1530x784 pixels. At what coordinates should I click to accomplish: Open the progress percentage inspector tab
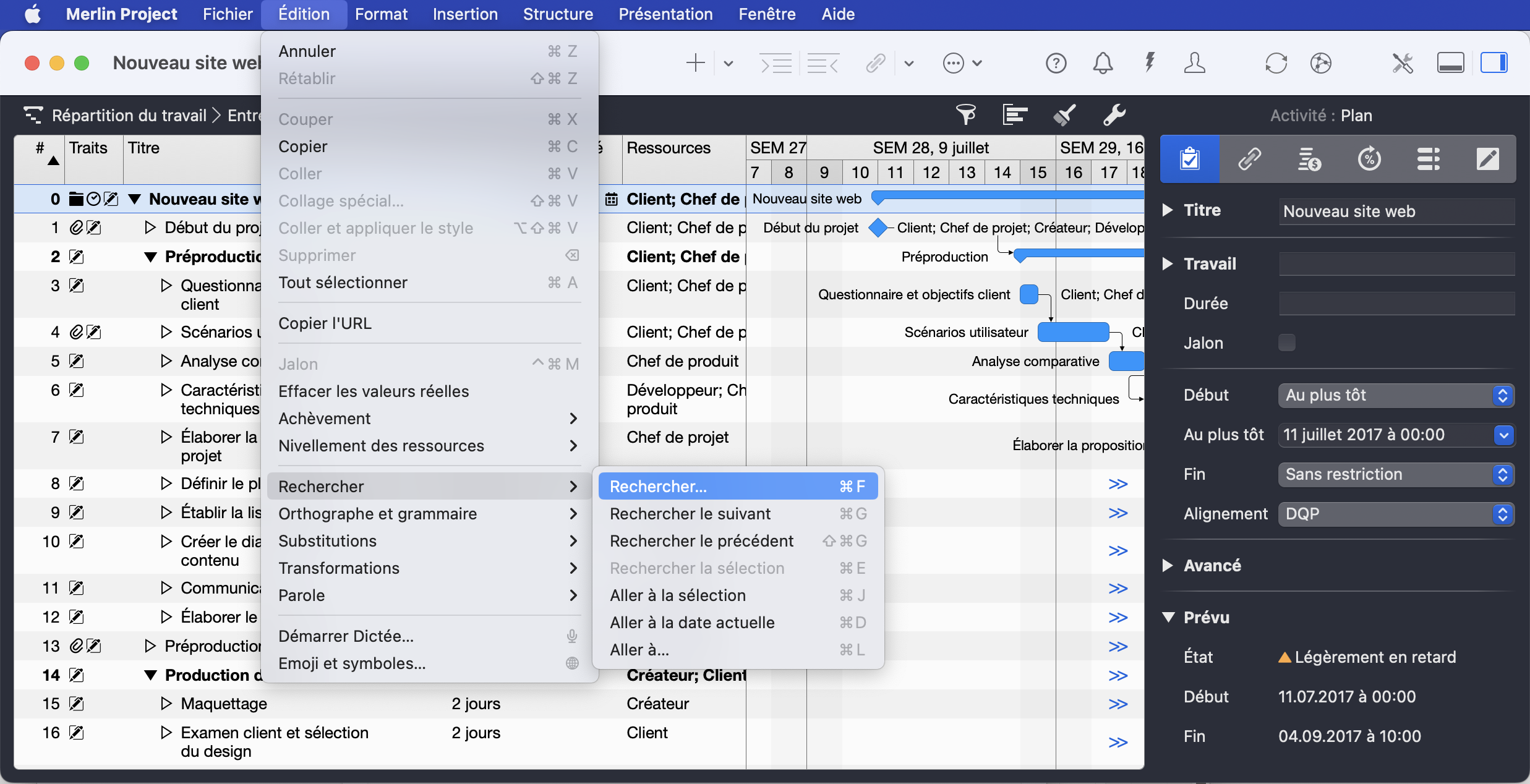(x=1369, y=159)
